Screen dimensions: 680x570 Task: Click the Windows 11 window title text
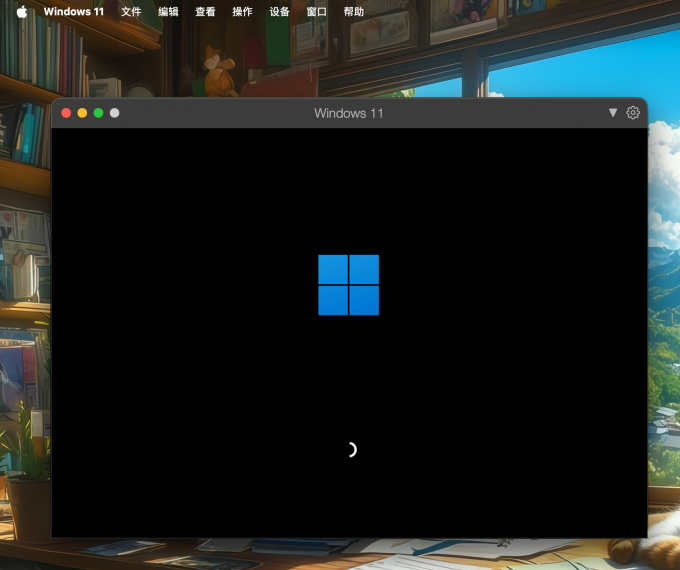(x=349, y=113)
